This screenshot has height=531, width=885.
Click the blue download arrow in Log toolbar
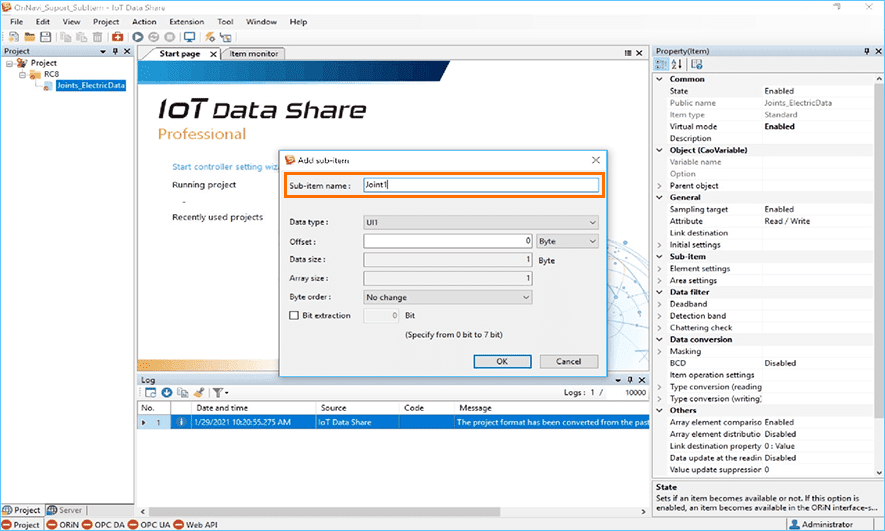(x=167, y=392)
